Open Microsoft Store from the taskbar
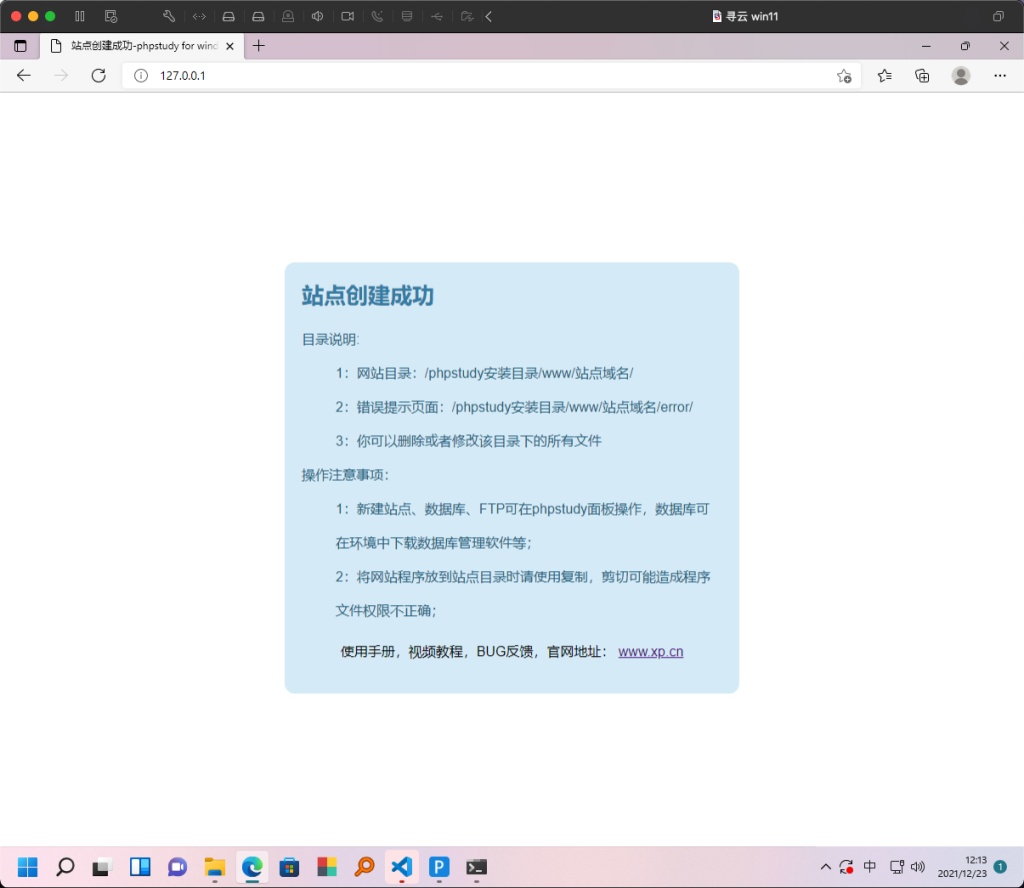 coord(289,866)
